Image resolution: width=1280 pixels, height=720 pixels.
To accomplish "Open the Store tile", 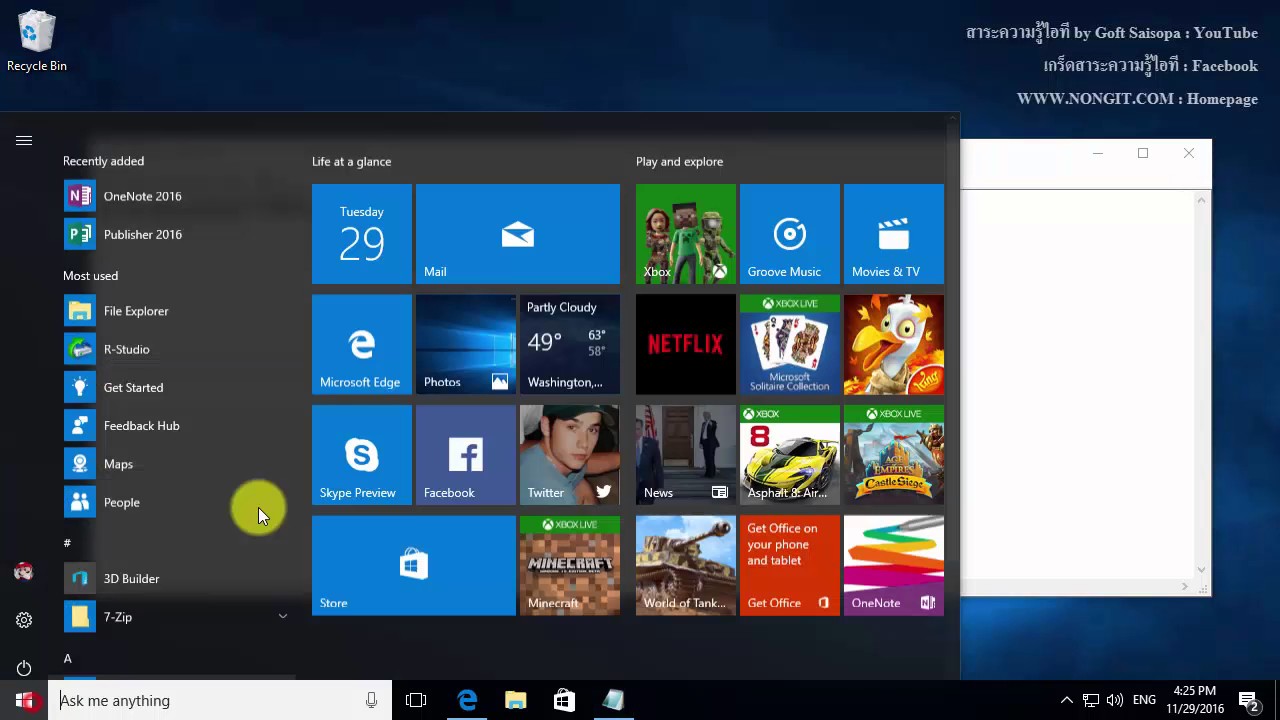I will (414, 565).
